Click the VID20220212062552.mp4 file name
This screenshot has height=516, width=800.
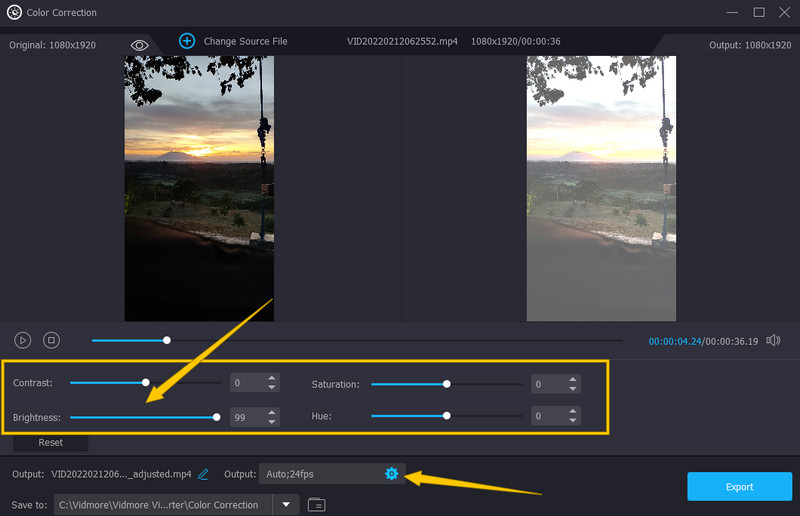(402, 41)
